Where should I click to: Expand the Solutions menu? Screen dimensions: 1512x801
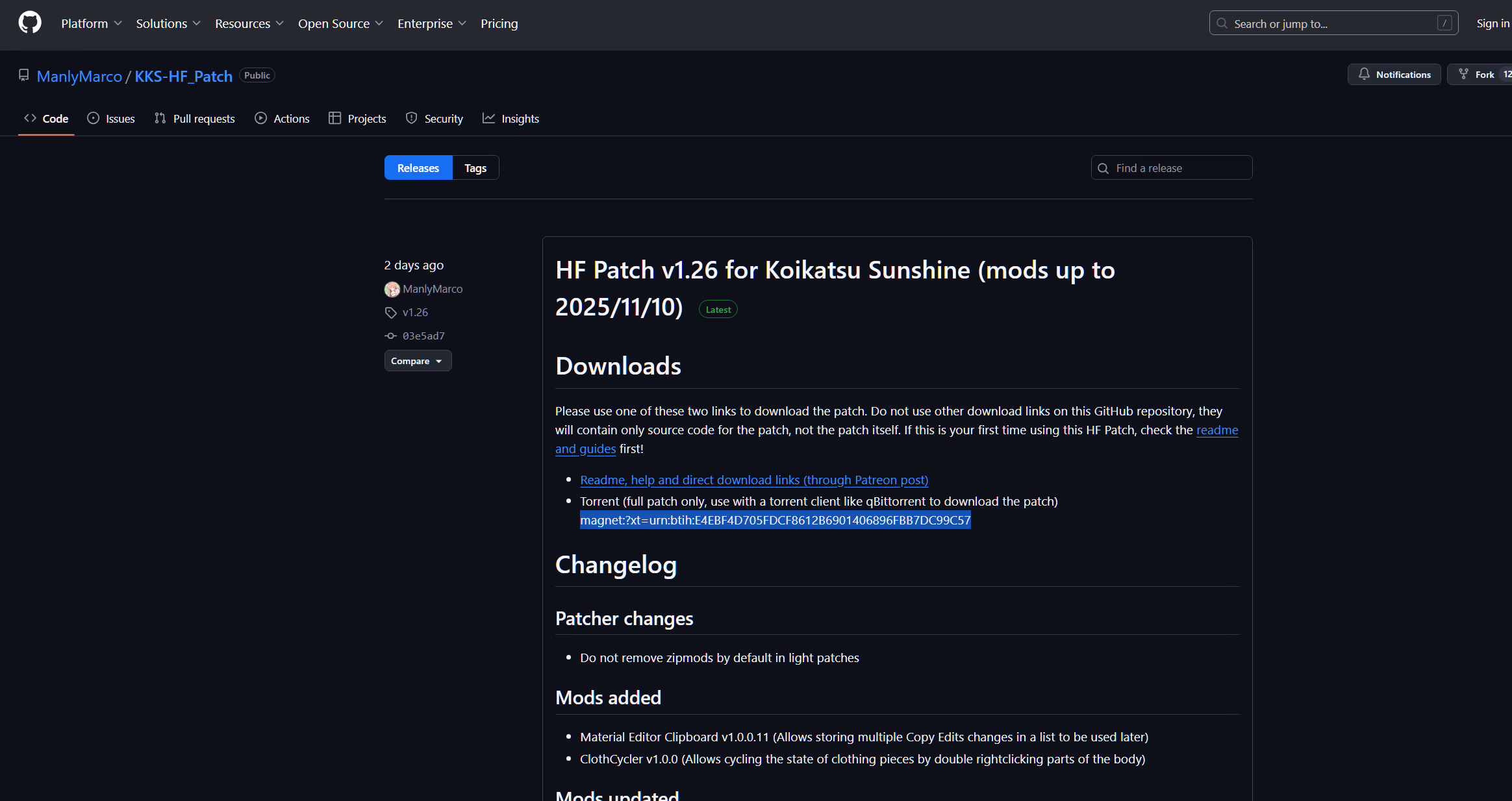168,23
